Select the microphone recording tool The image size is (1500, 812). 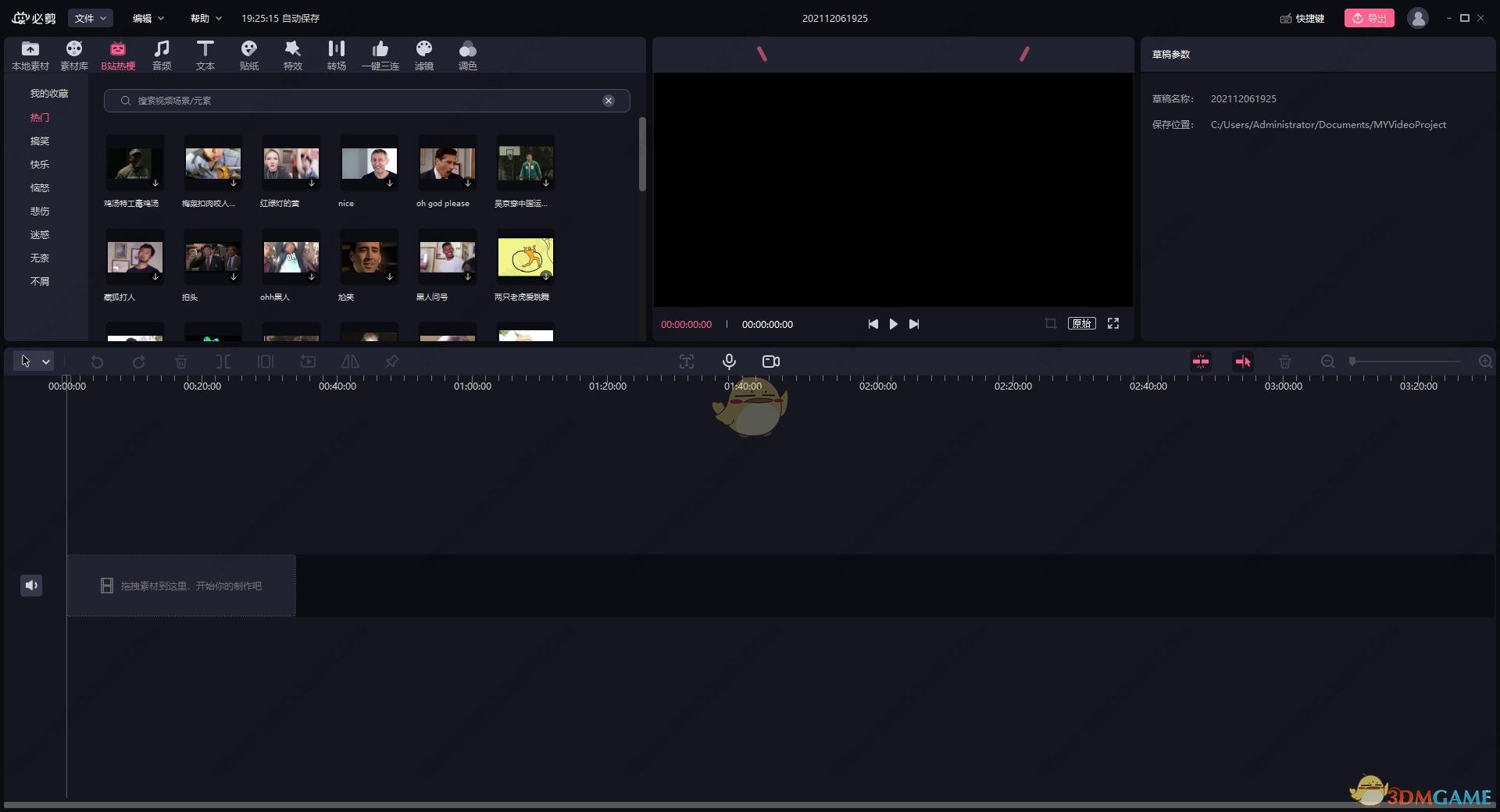(729, 361)
